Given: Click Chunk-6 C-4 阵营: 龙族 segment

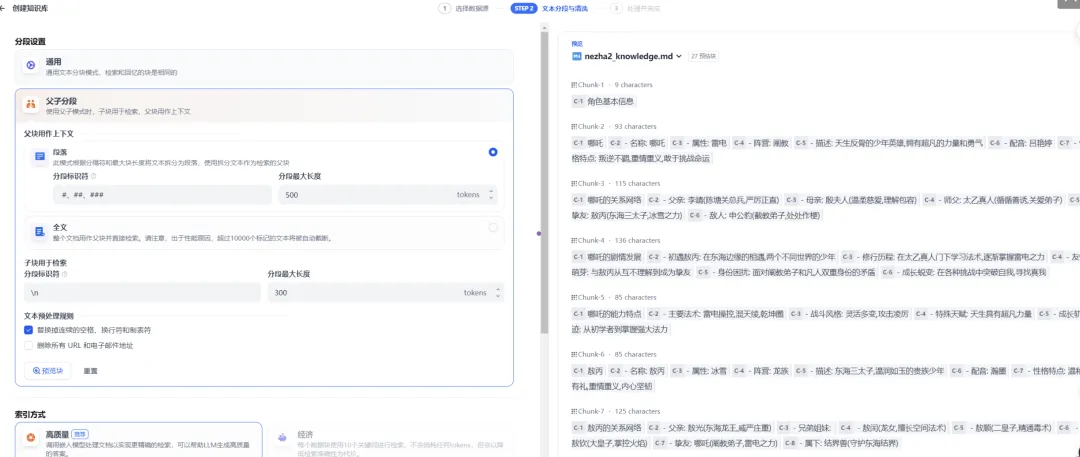Looking at the screenshot, I should click(x=762, y=370).
